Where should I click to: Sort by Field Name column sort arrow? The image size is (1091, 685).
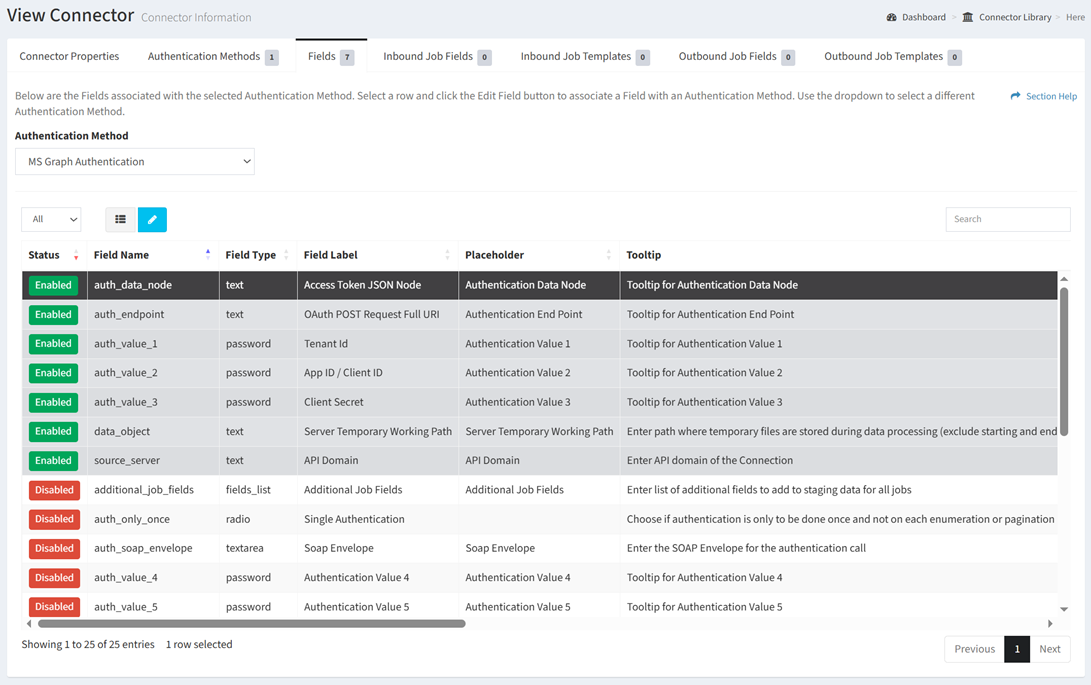(208, 255)
